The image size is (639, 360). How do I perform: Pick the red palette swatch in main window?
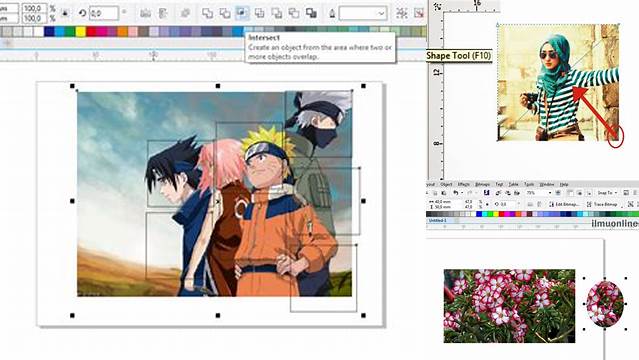(91, 31)
